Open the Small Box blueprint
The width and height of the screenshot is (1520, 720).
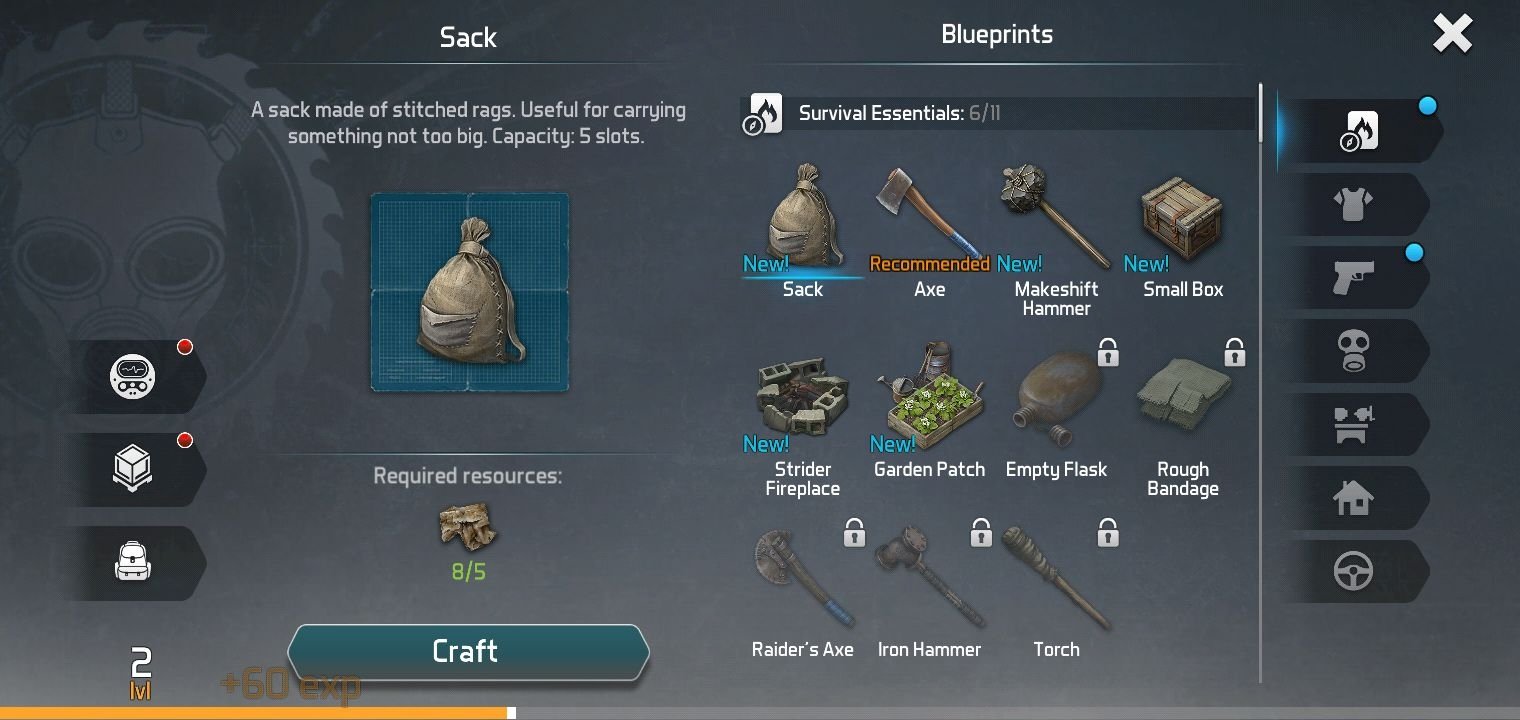[x=1183, y=232]
